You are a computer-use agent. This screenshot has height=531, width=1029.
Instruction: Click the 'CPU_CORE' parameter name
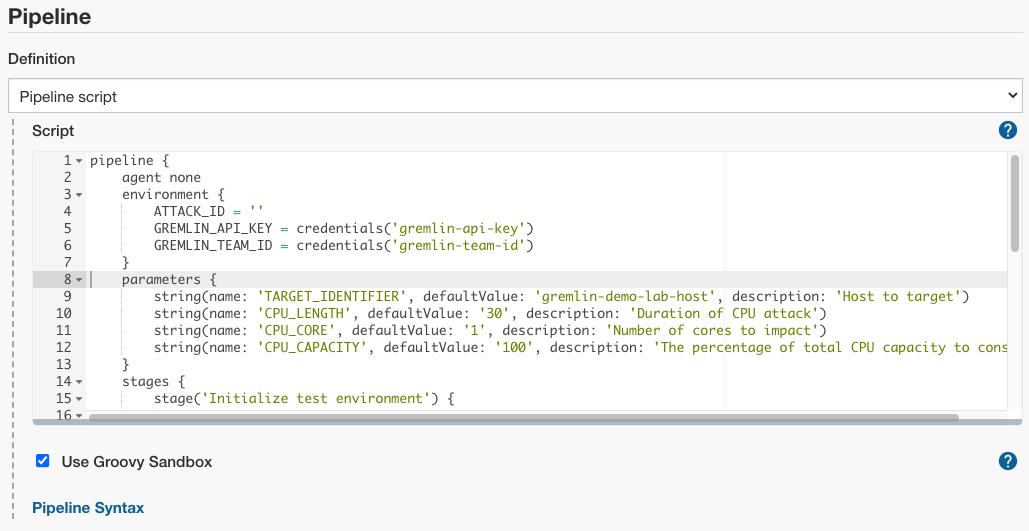[297, 331]
